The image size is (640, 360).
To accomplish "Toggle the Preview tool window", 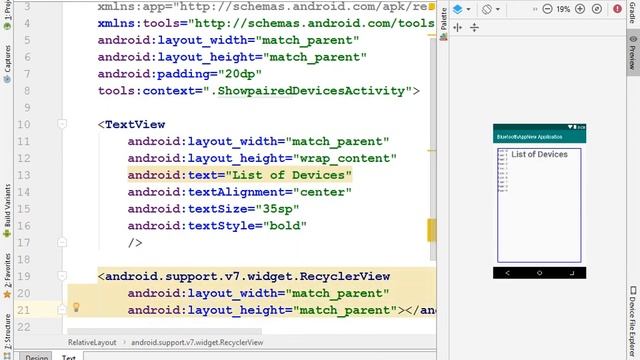I will [x=633, y=52].
